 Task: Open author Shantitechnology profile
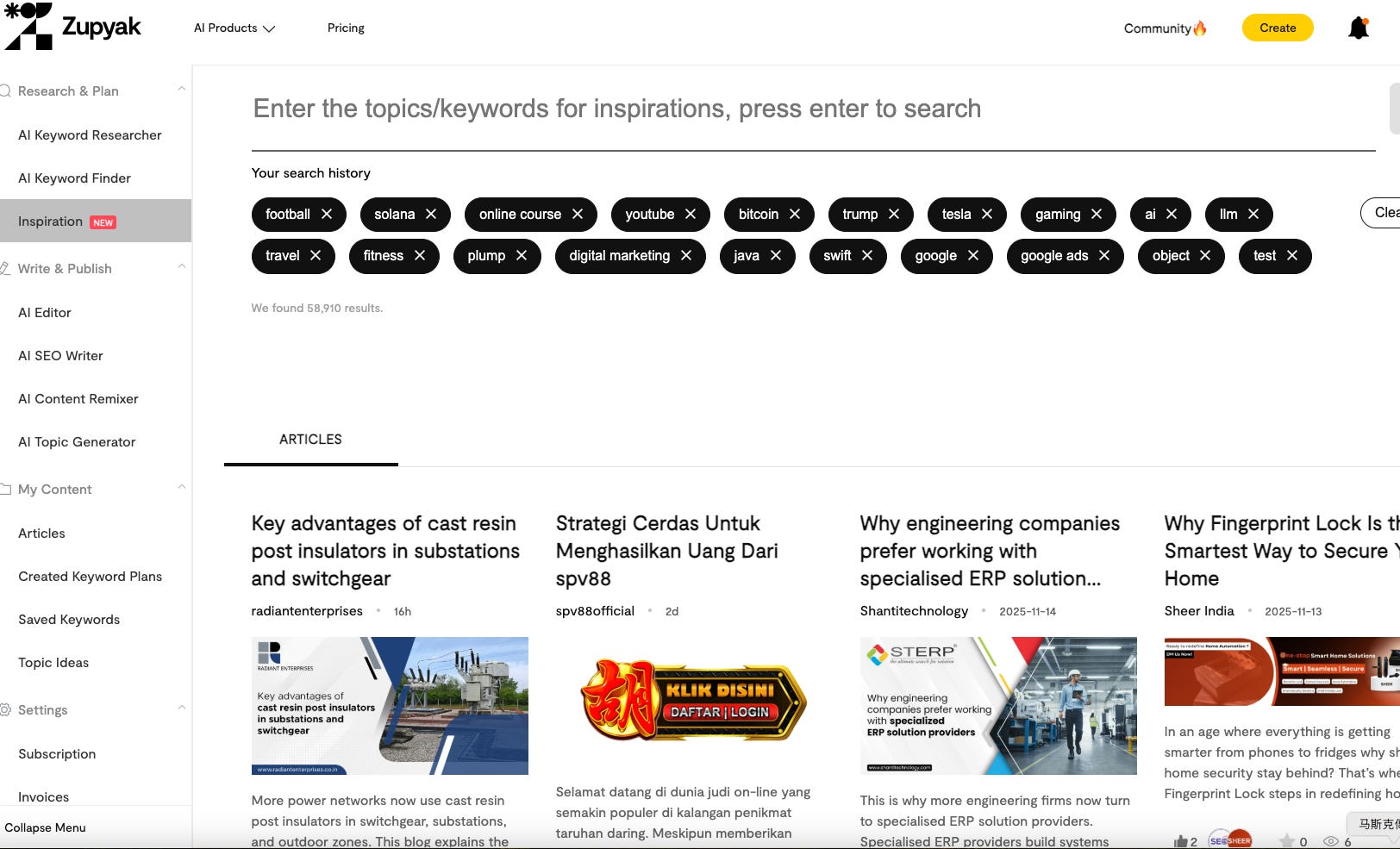[x=914, y=611]
